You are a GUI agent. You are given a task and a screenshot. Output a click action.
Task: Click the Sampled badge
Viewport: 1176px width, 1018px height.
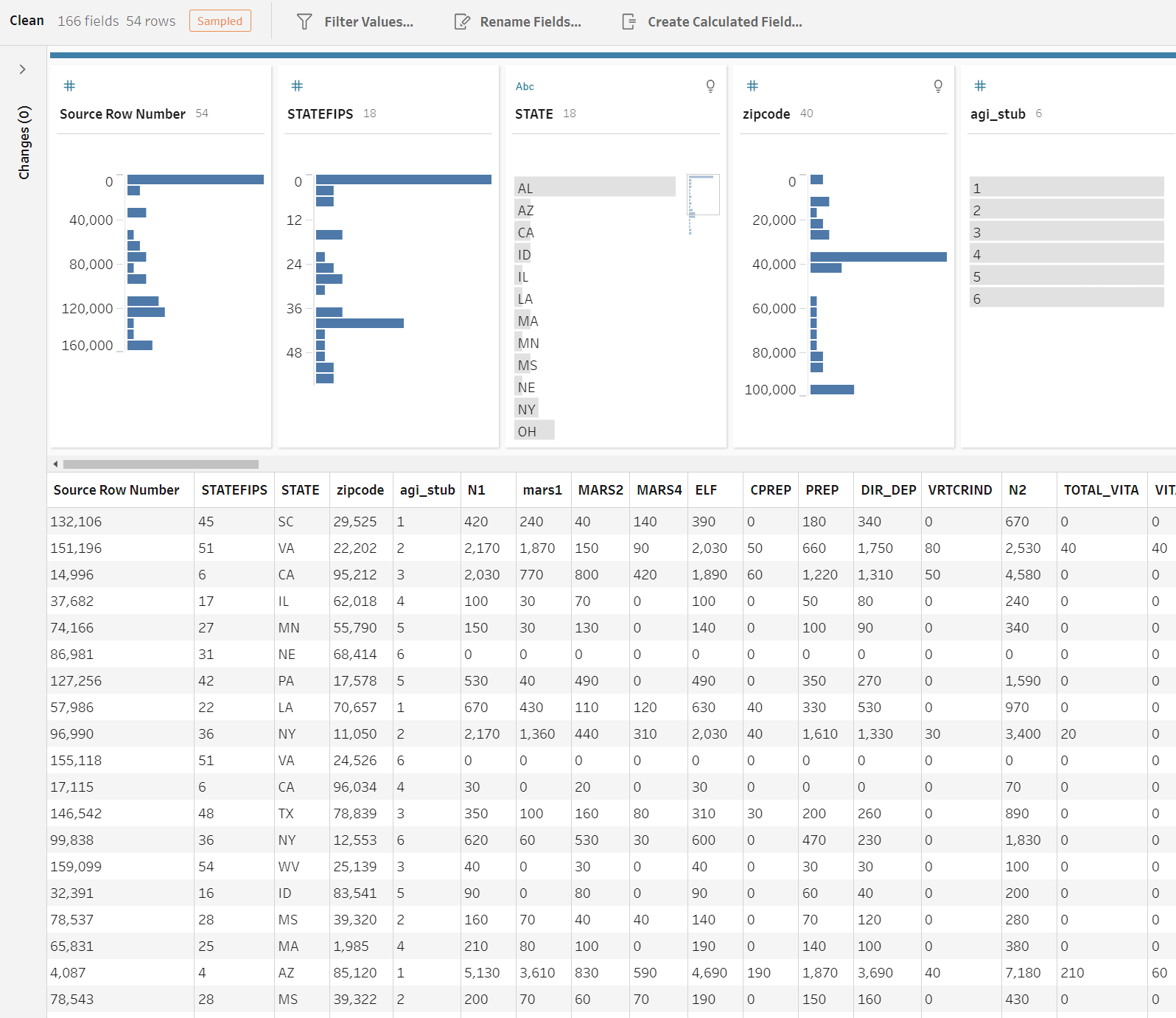220,21
